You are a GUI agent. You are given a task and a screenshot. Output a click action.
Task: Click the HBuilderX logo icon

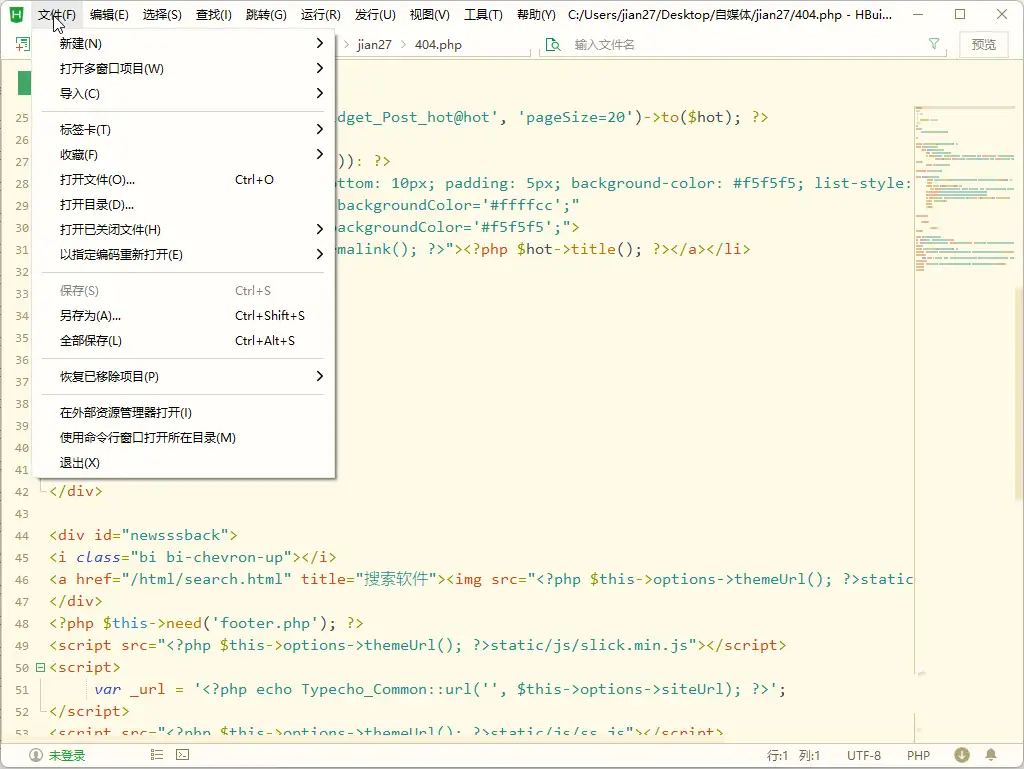pyautogui.click(x=16, y=15)
